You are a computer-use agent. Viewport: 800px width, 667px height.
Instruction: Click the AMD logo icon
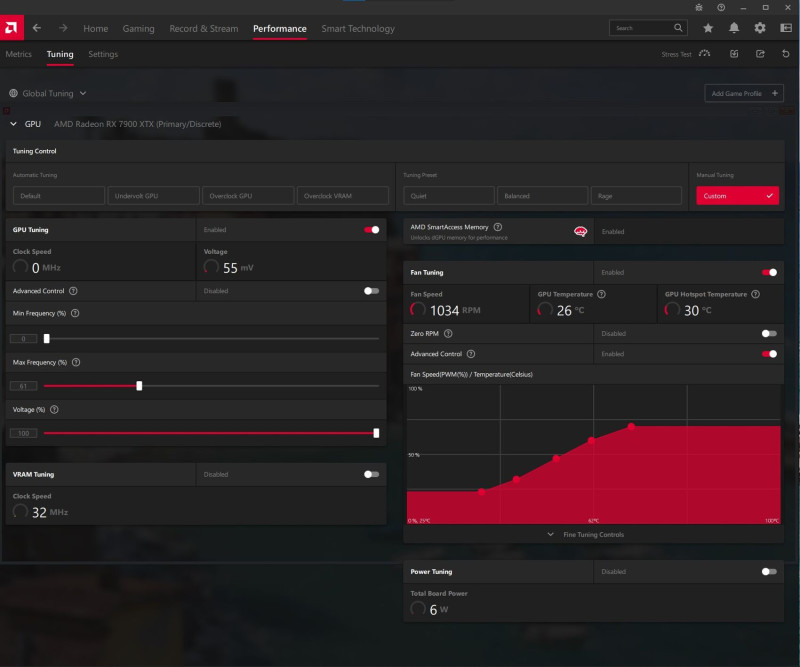[11, 28]
